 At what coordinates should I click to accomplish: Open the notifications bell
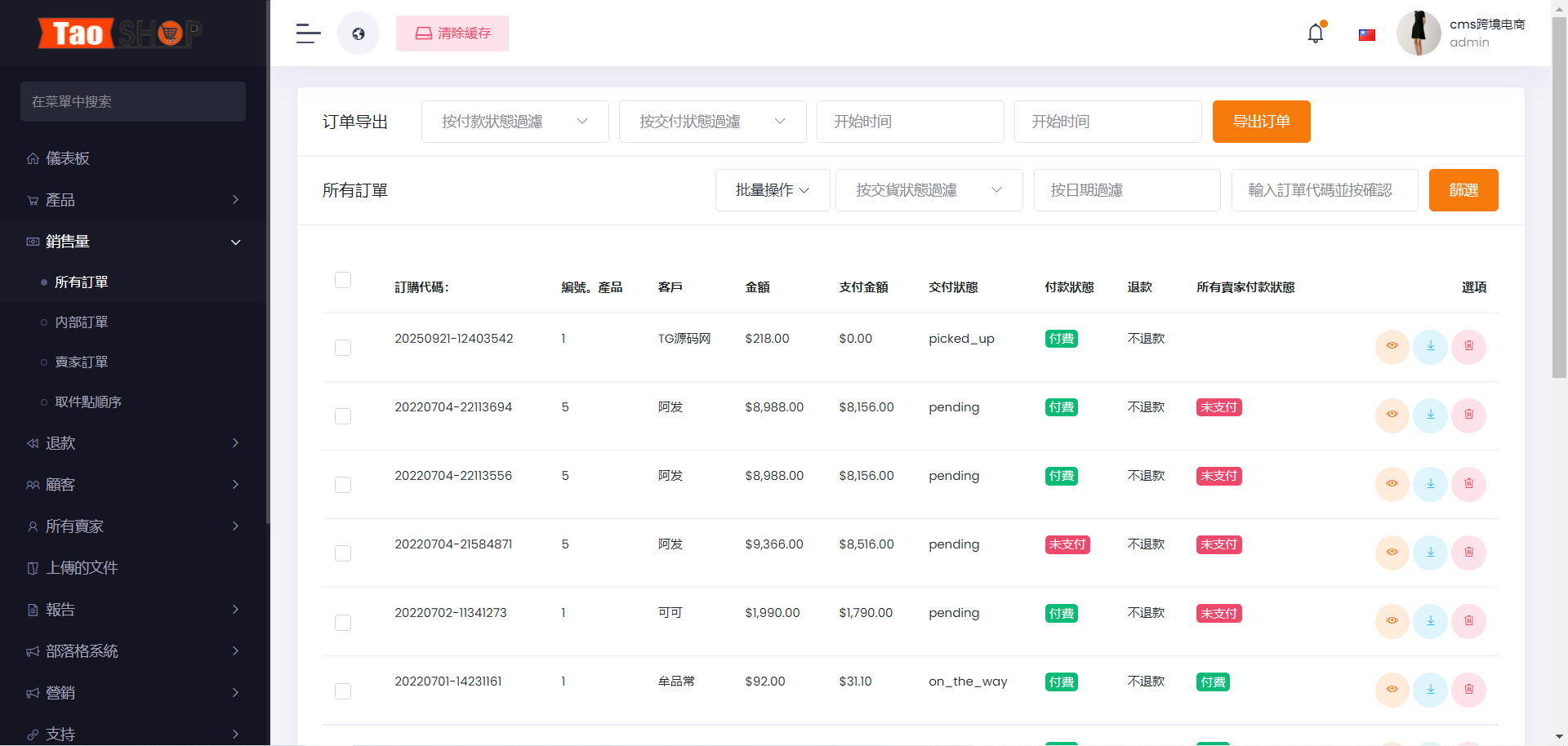1315,33
